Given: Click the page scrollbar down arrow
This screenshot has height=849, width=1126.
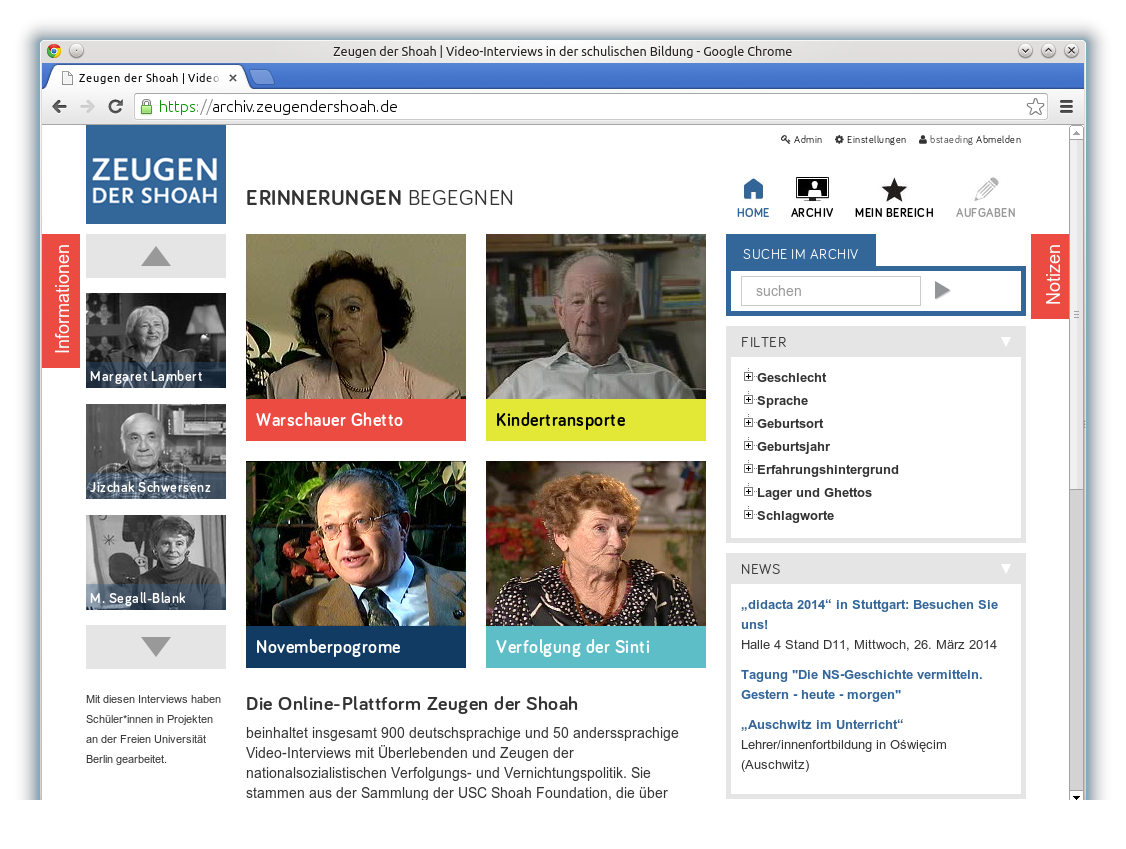Looking at the screenshot, I should (1076, 796).
